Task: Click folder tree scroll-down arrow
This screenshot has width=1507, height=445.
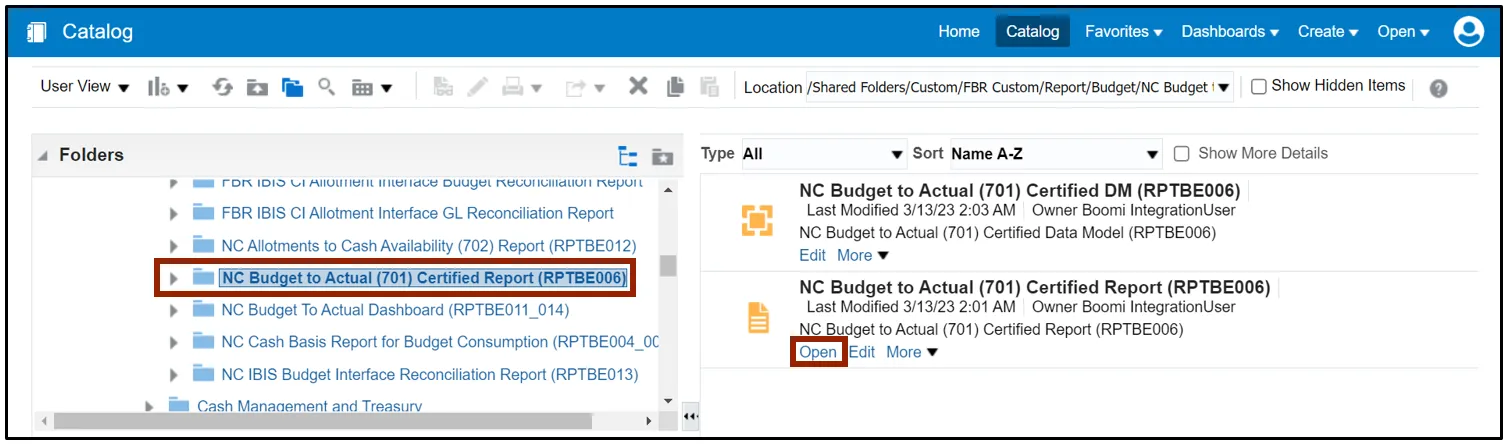Action: coord(668,400)
